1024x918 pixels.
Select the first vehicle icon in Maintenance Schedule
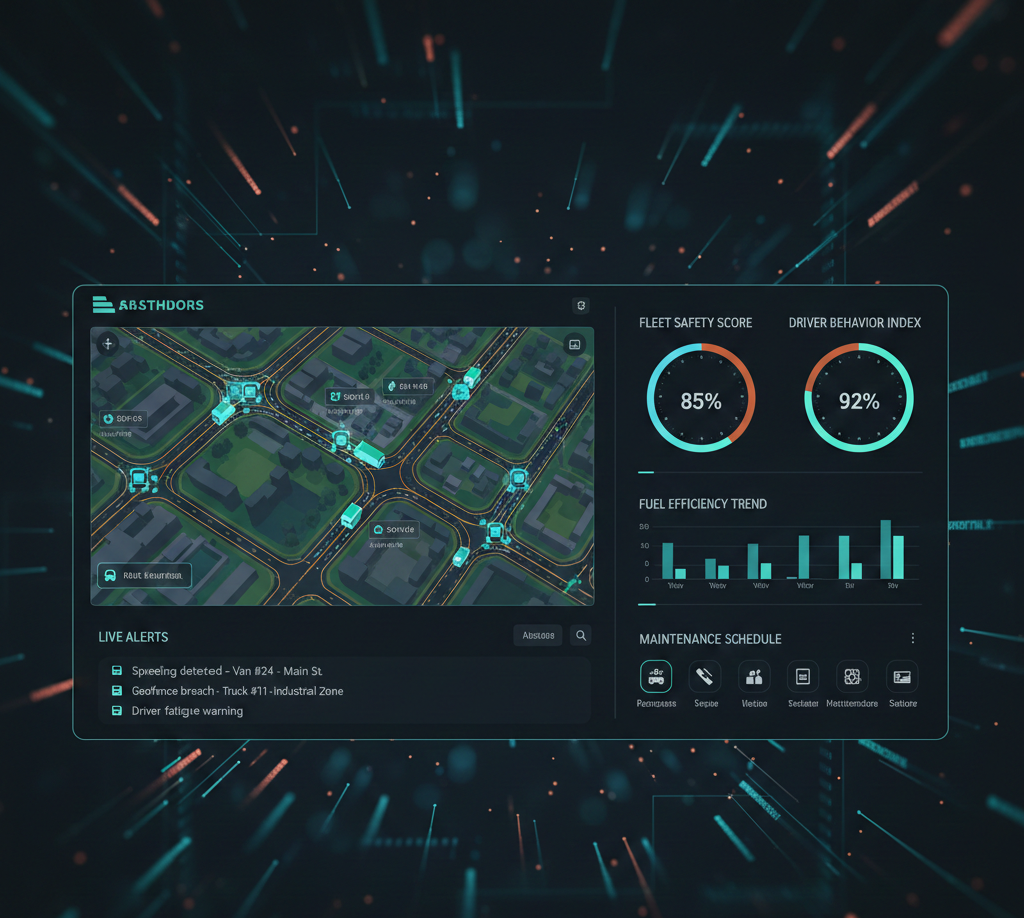point(656,677)
